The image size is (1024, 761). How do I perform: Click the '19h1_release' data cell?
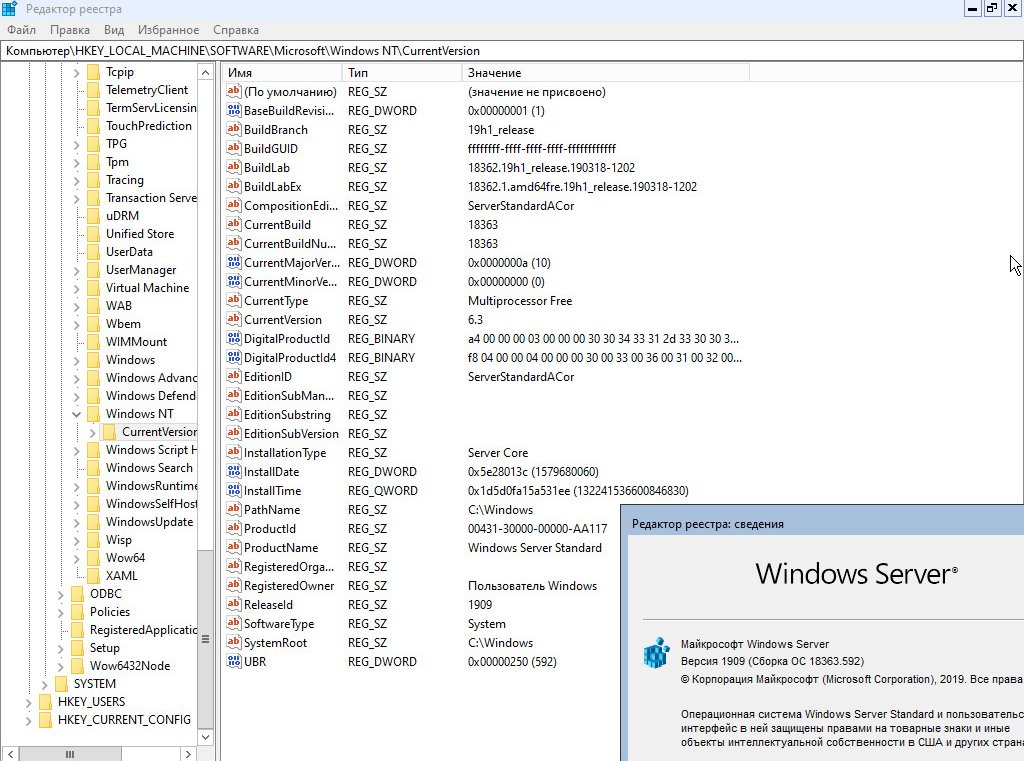[x=501, y=129]
